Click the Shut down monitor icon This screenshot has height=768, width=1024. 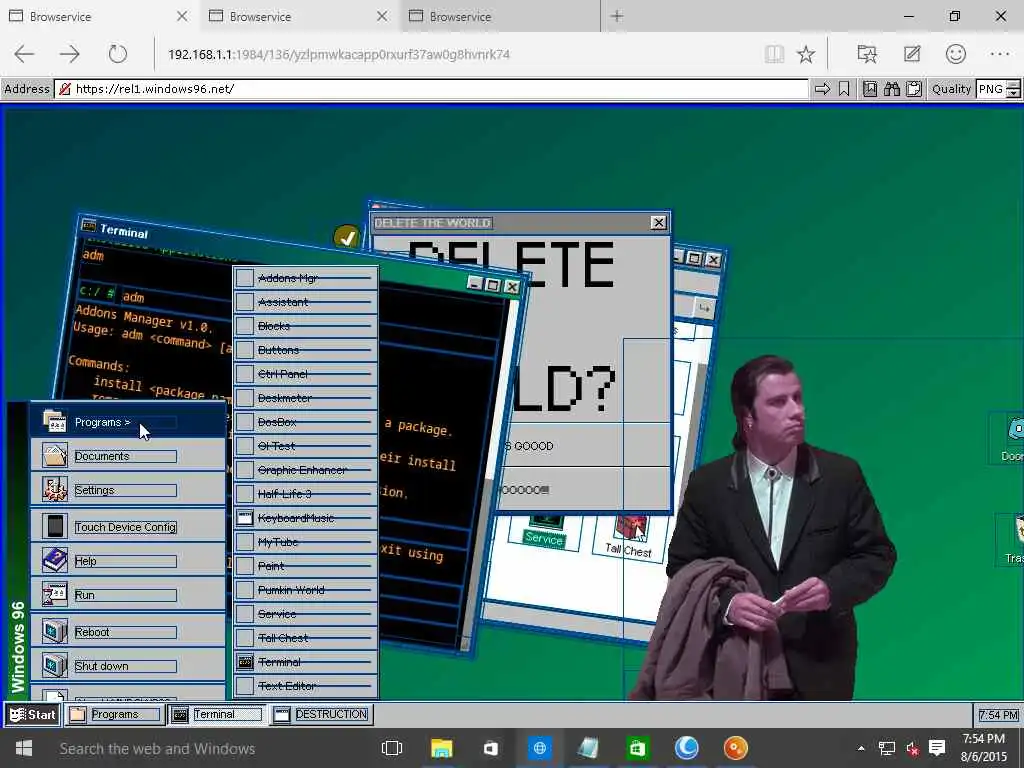point(54,665)
